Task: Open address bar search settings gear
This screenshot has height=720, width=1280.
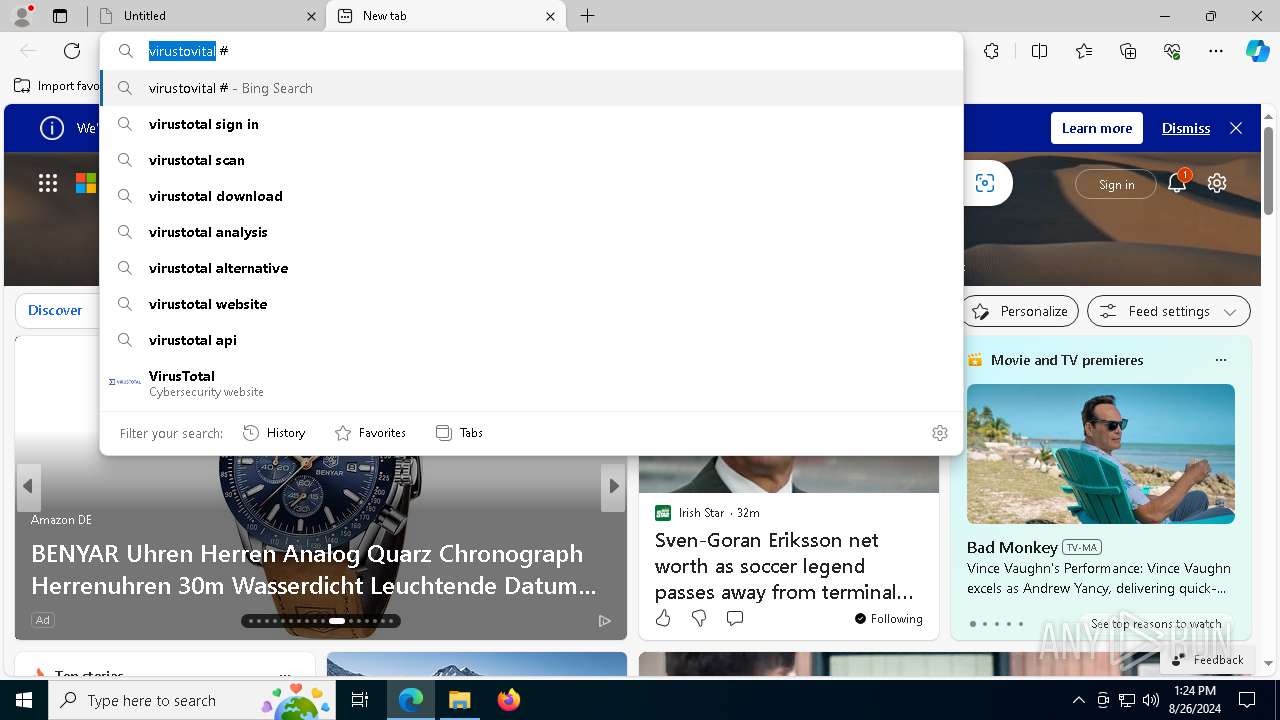Action: tap(940, 433)
